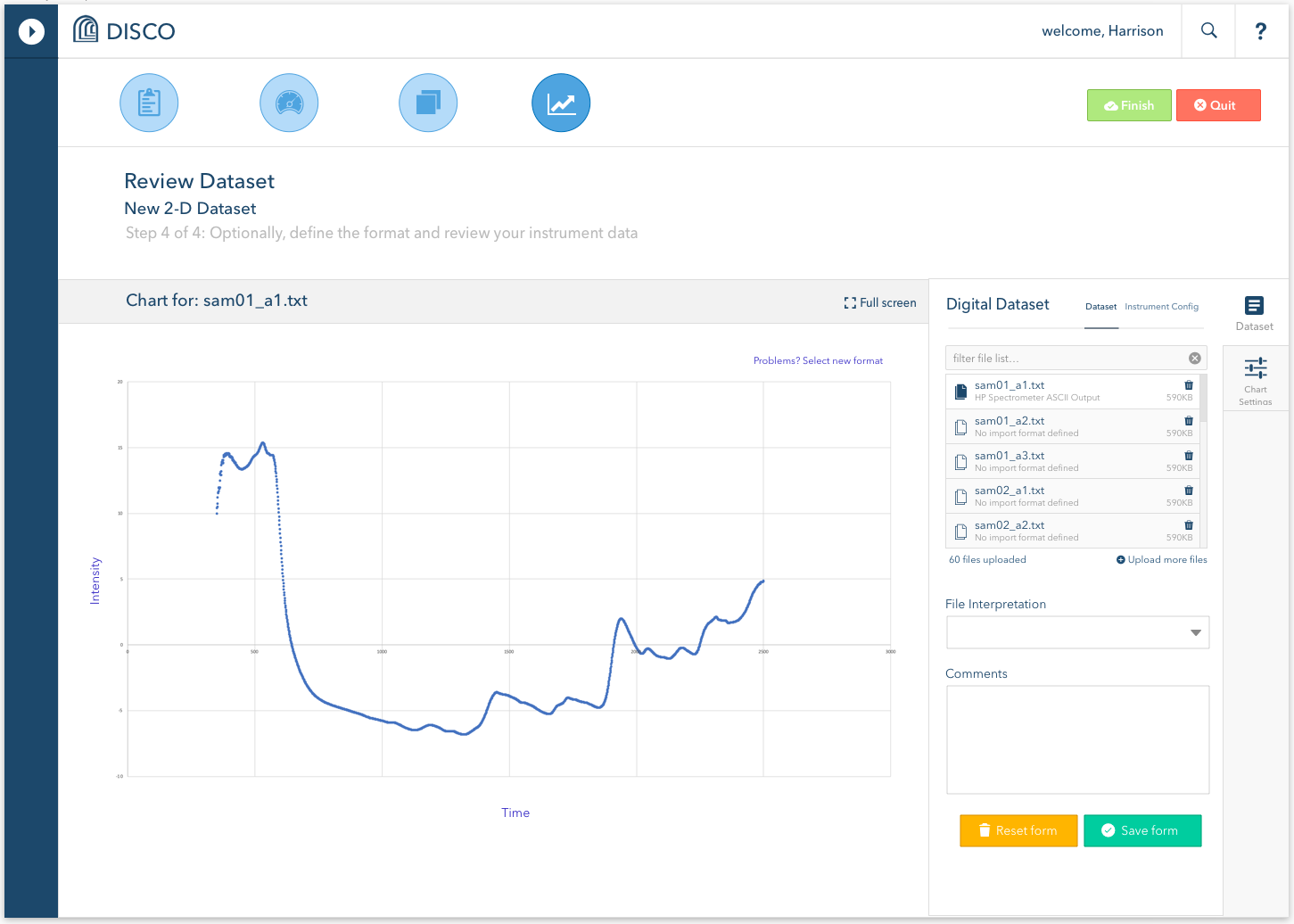Open 'Problems? Select new format' link
Screen dimensions: 1294x924
[x=818, y=360]
